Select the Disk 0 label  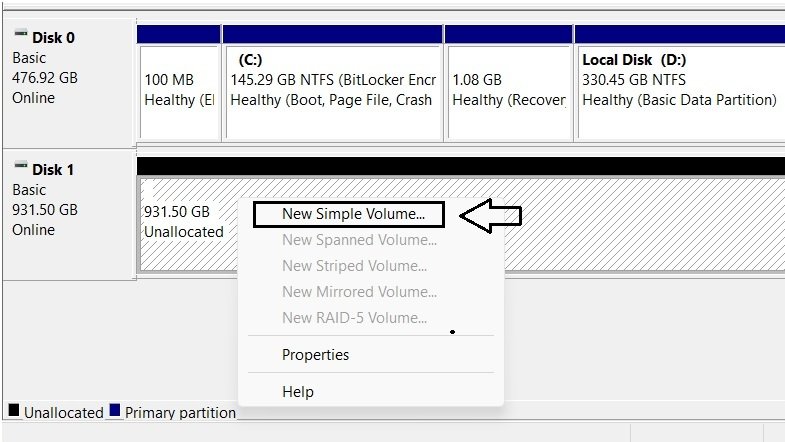(53, 38)
